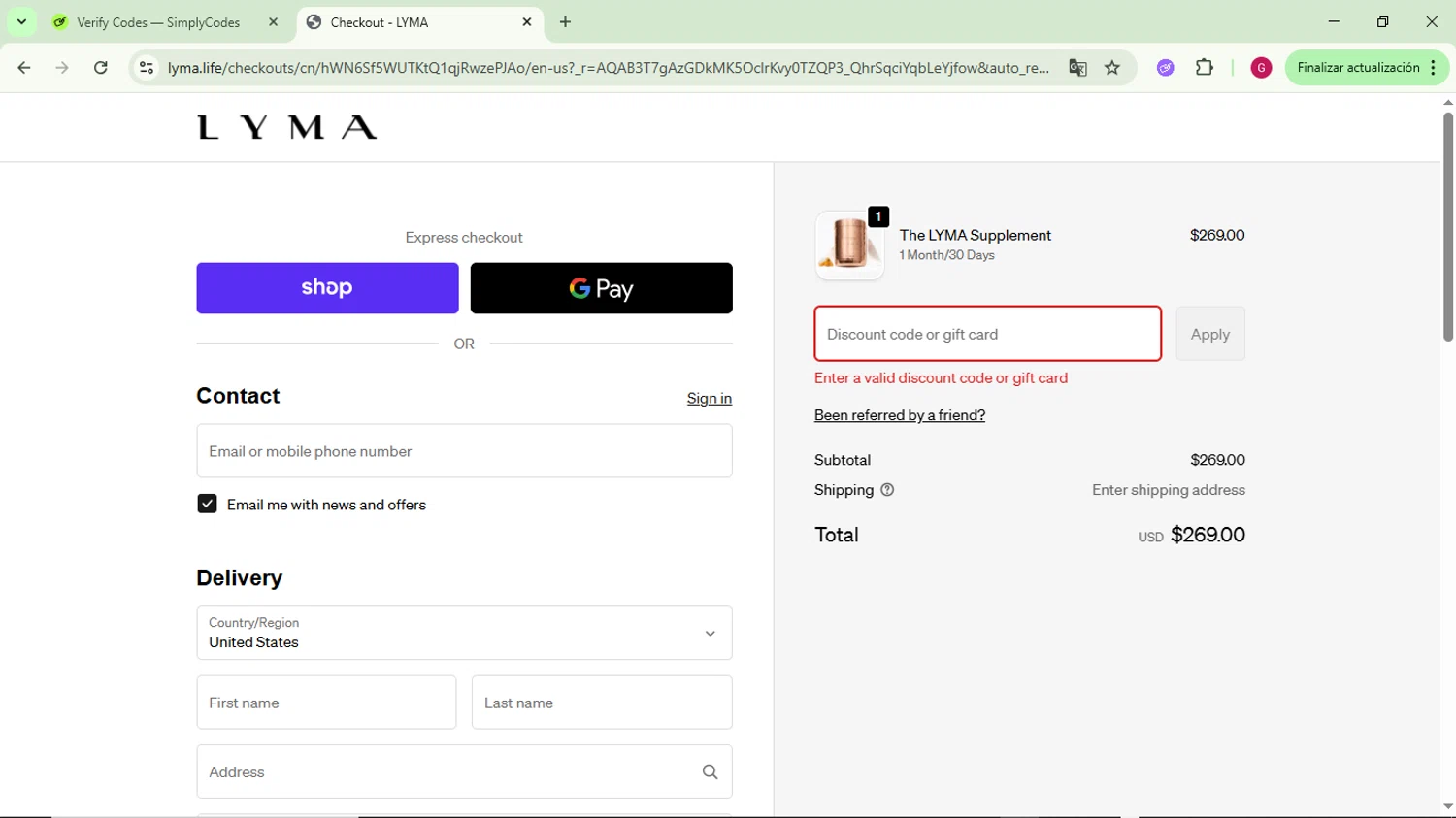This screenshot has height=818, width=1456.
Task: Uncheck Email me with news and offers
Action: [207, 505]
